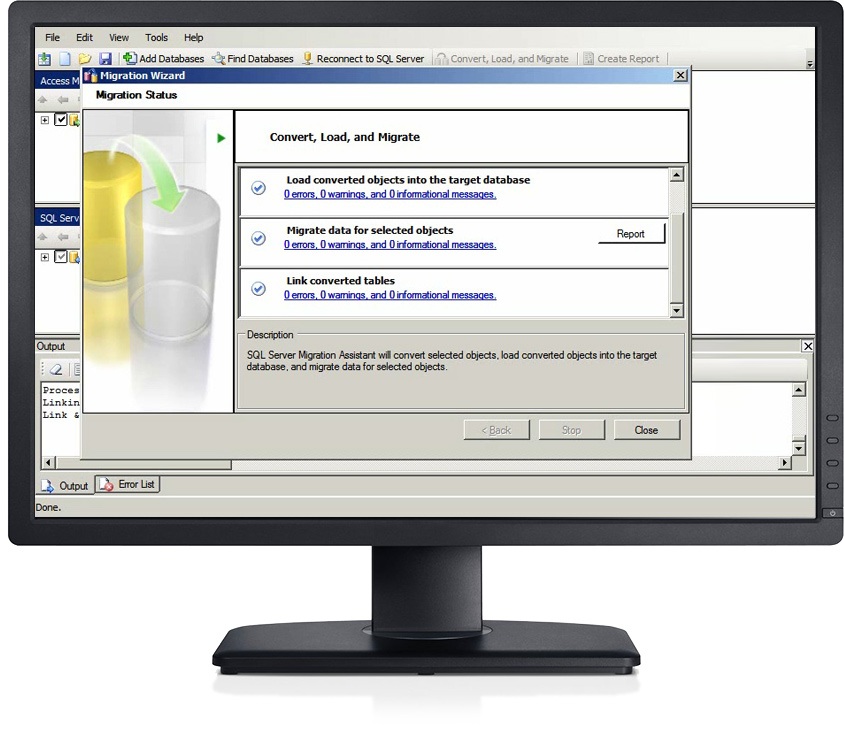Click the first icon in the main toolbar
The image size is (844, 730).
click(45, 59)
